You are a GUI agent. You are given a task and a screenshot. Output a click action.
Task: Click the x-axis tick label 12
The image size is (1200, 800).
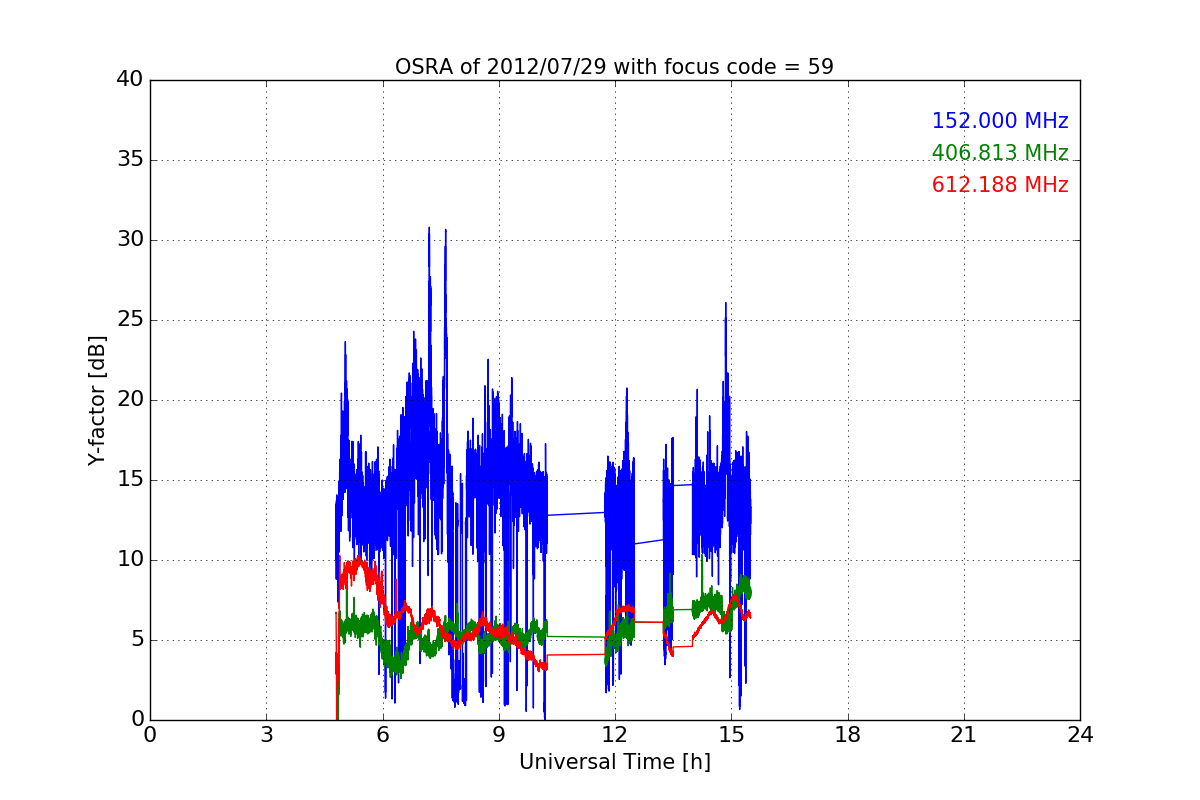[615, 734]
